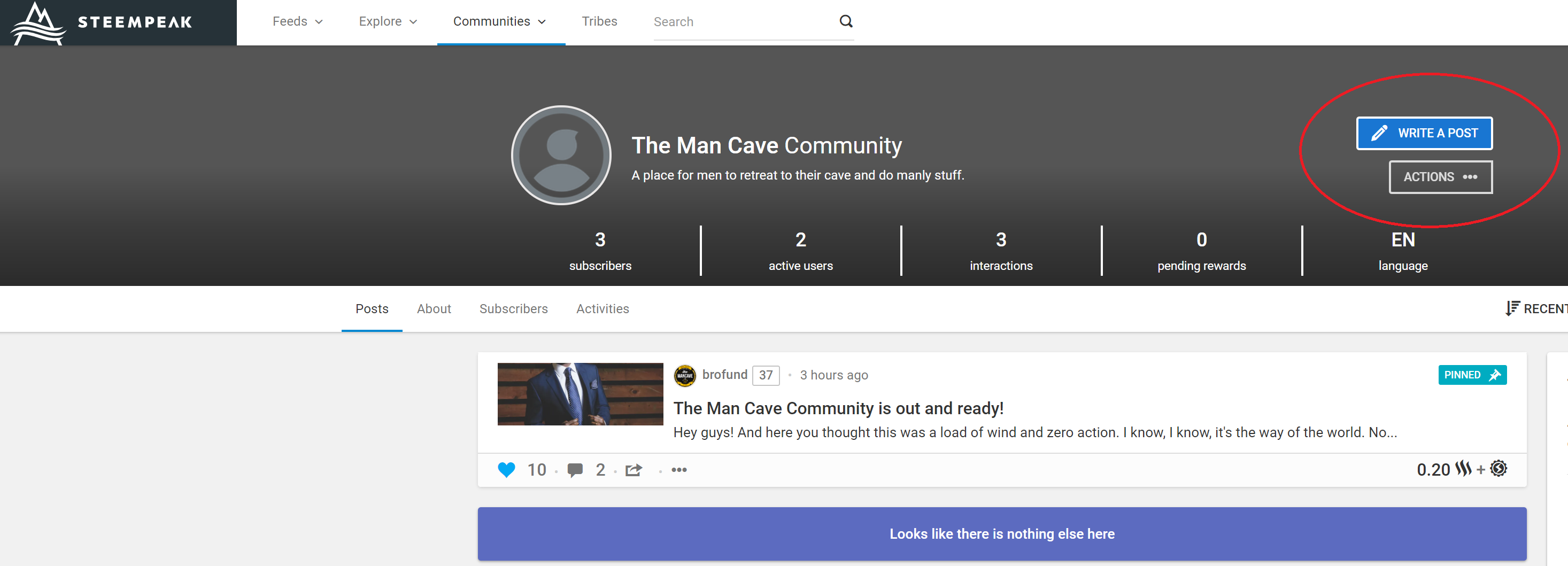Switch to the Subscribers tab
This screenshot has height=566, width=1568.
coord(513,309)
